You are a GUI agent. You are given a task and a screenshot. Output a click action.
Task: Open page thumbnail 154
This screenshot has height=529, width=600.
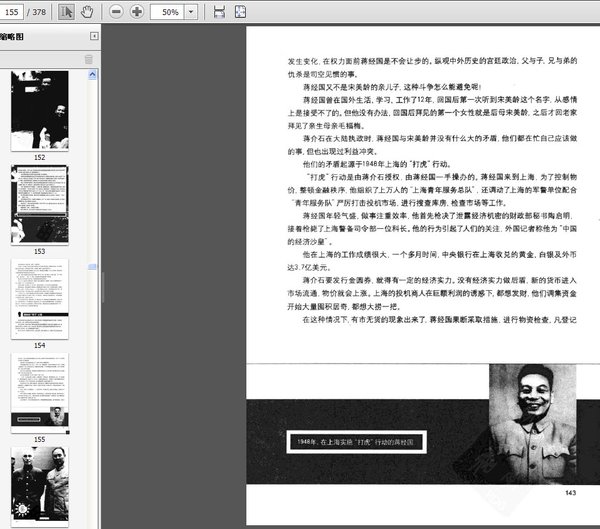click(x=40, y=299)
